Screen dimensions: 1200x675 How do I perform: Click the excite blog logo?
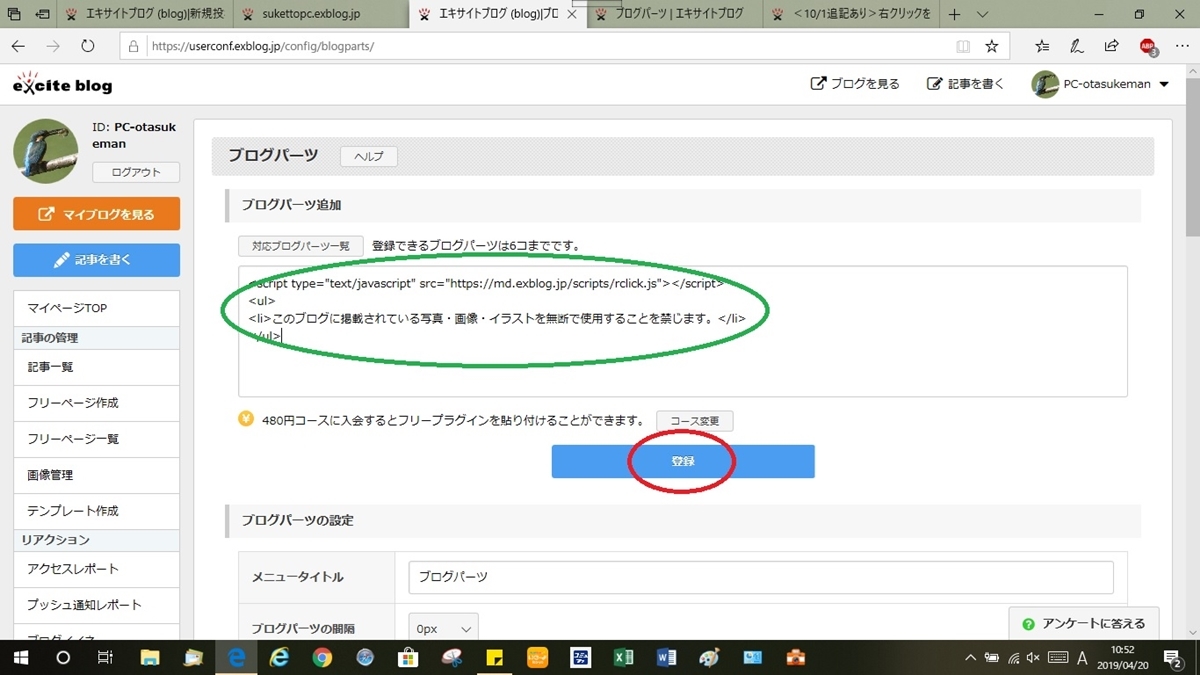[62, 84]
